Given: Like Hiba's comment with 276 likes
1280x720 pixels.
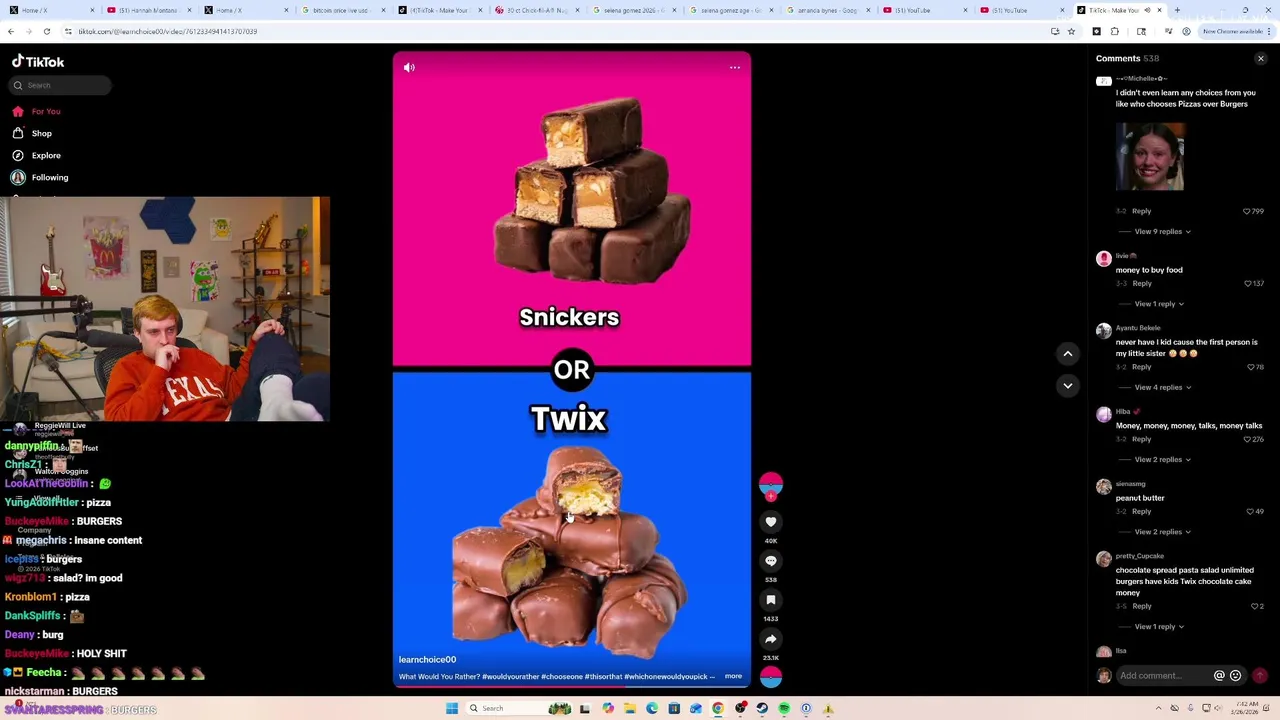Looking at the screenshot, I should click(1247, 439).
